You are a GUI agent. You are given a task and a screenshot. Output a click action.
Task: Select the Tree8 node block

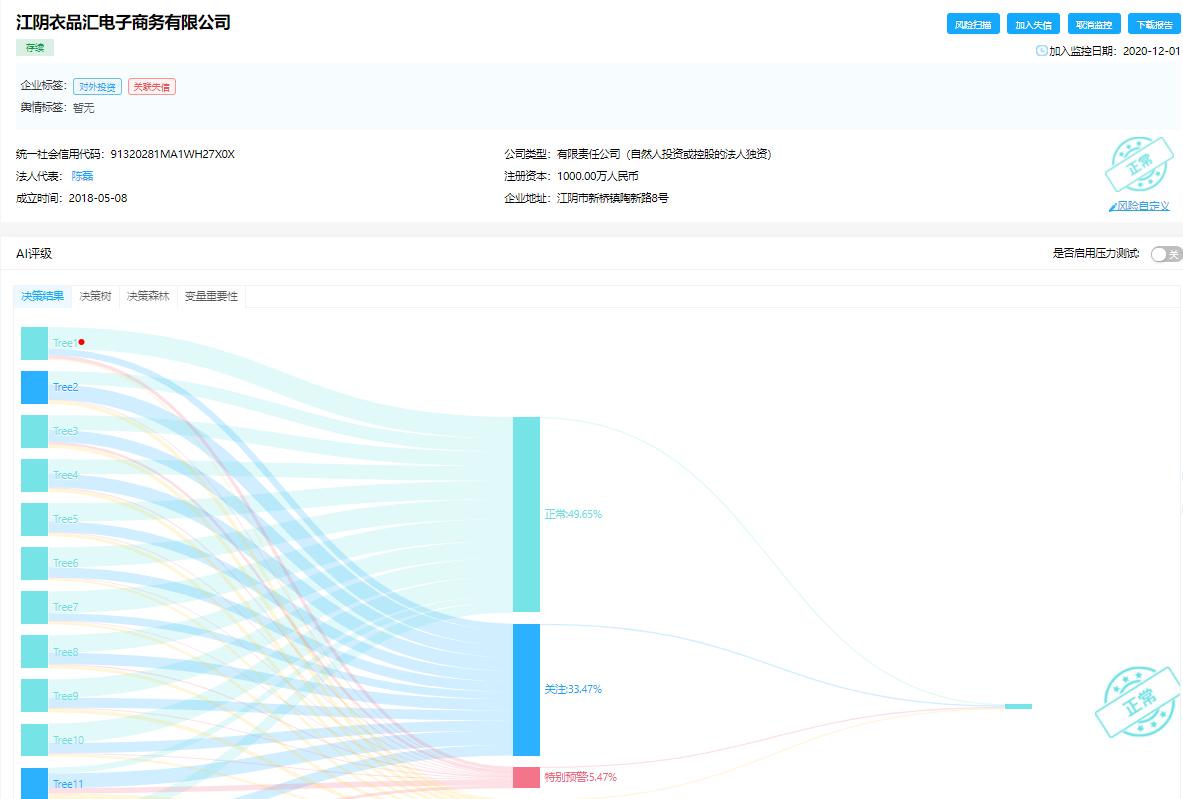[x=34, y=652]
